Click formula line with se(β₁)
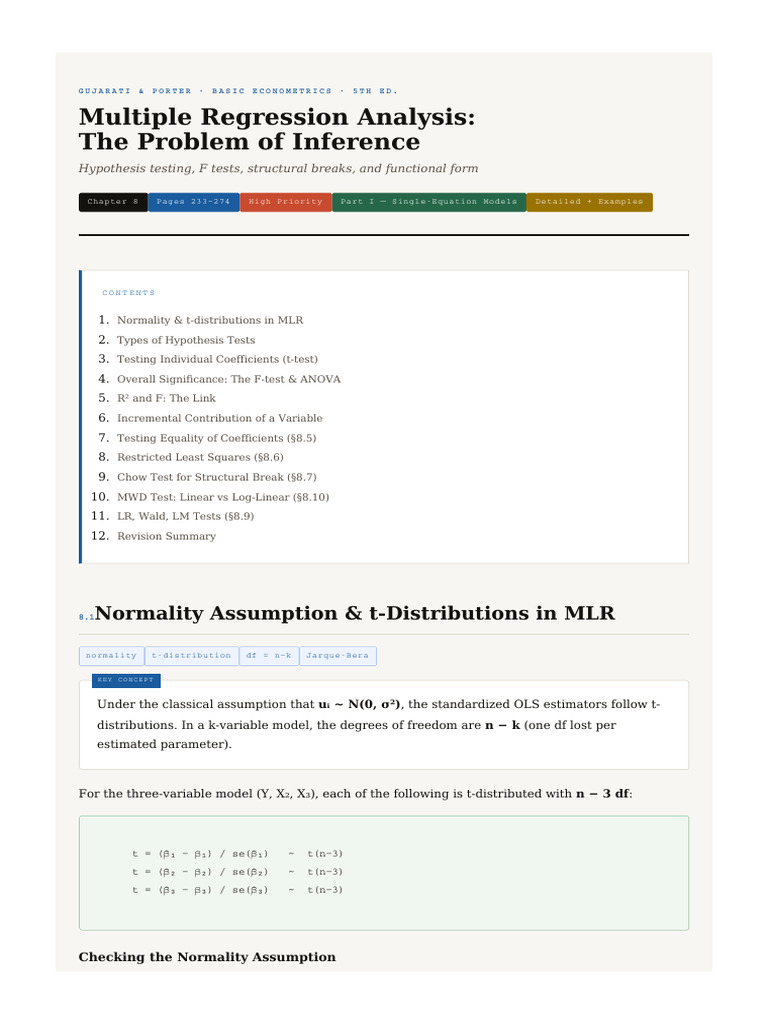 click(237, 854)
